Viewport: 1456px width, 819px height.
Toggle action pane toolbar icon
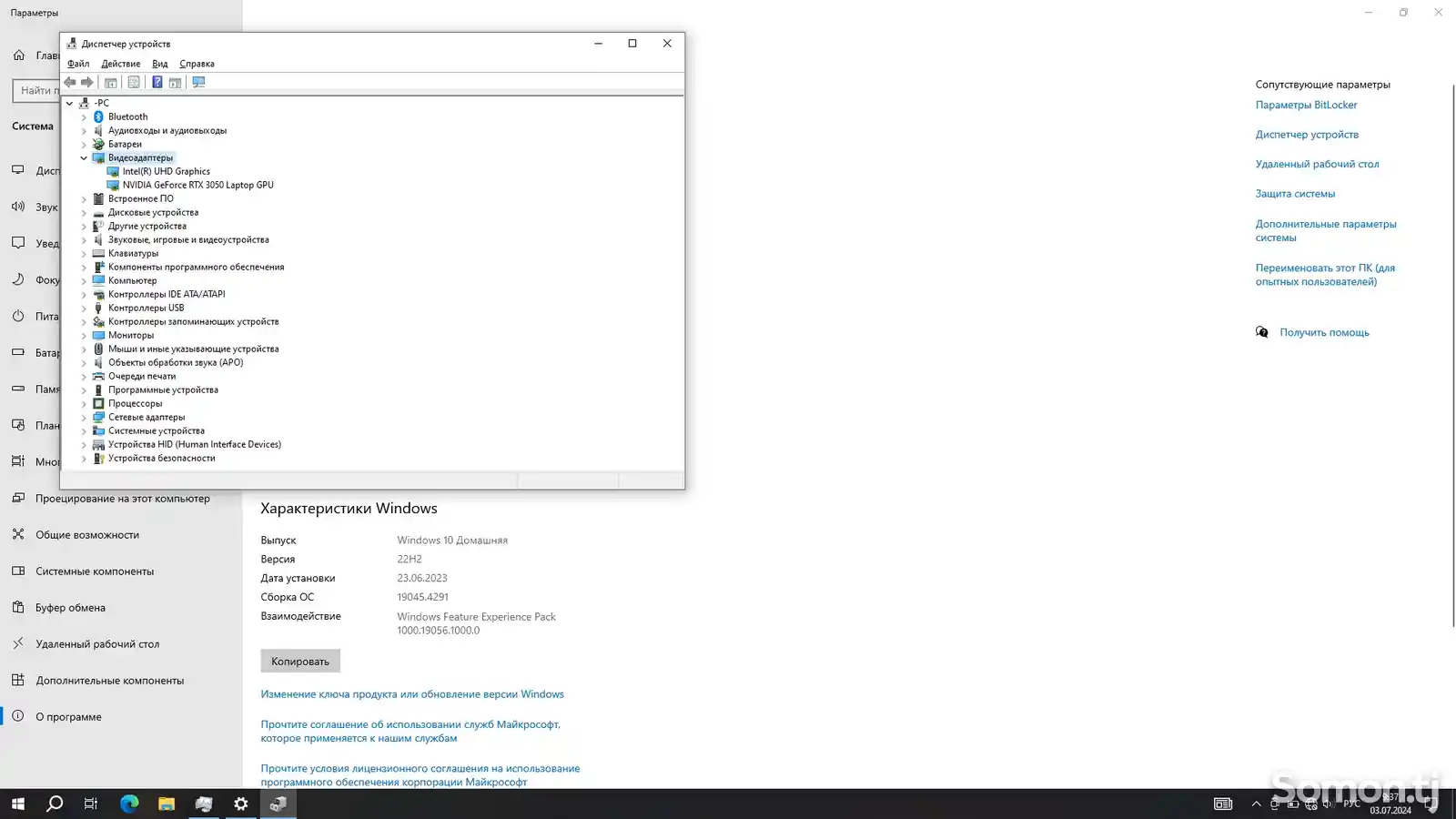[175, 82]
